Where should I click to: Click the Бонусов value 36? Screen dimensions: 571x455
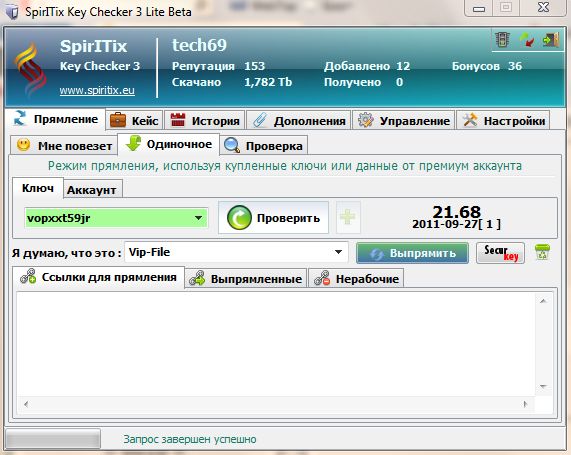(x=515, y=66)
